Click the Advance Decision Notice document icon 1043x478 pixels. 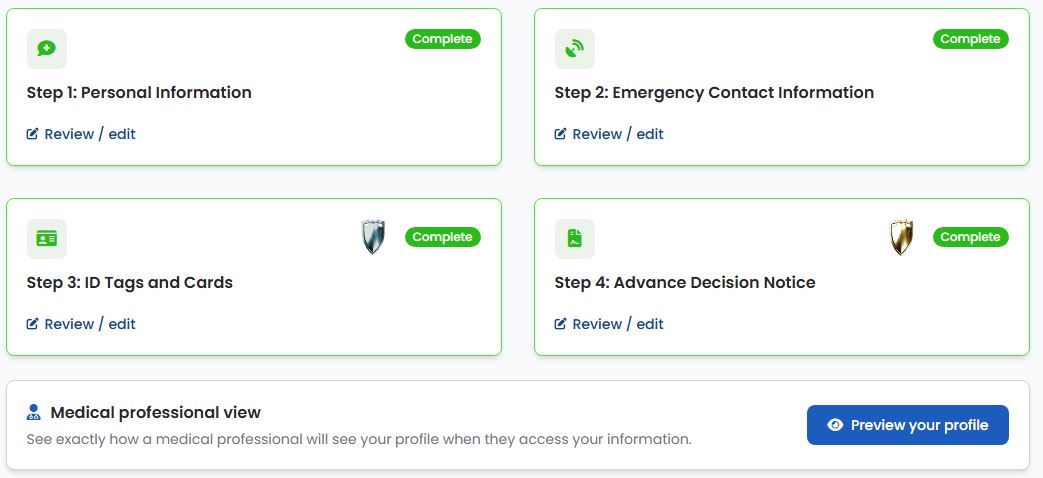click(575, 239)
